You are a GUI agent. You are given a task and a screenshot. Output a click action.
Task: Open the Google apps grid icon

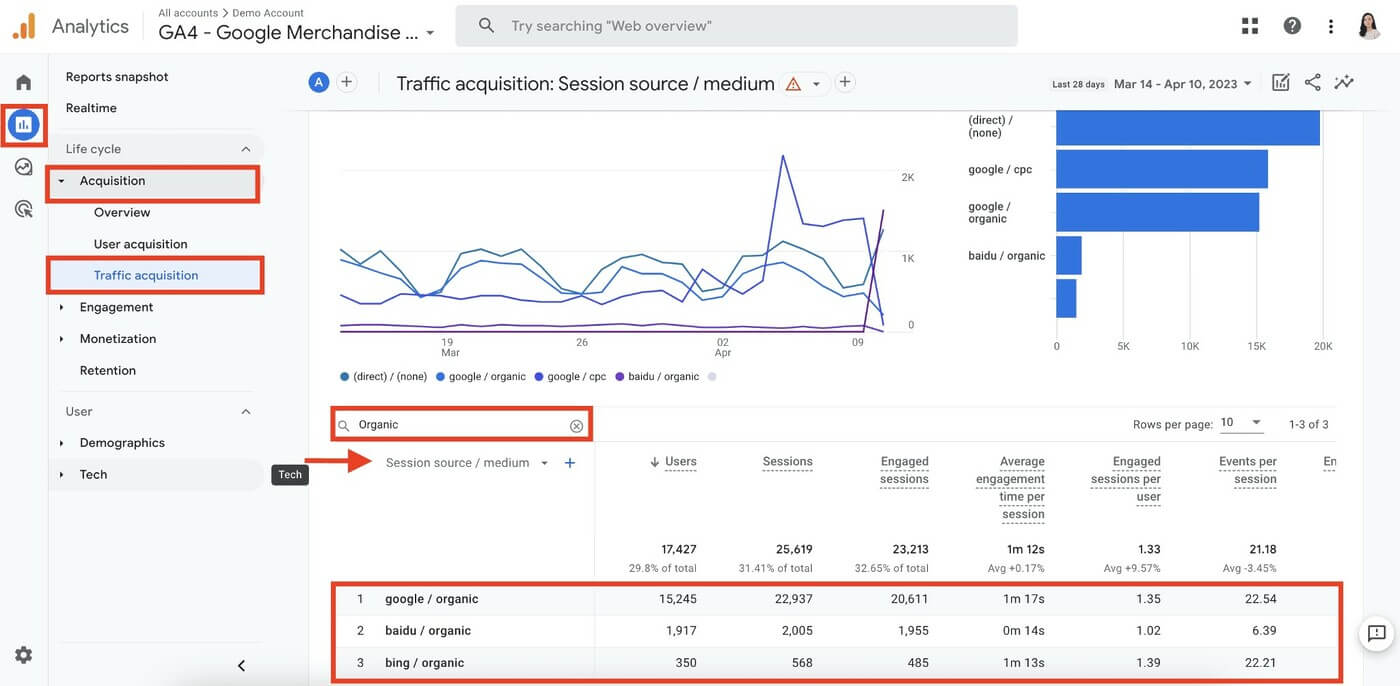[x=1249, y=25]
